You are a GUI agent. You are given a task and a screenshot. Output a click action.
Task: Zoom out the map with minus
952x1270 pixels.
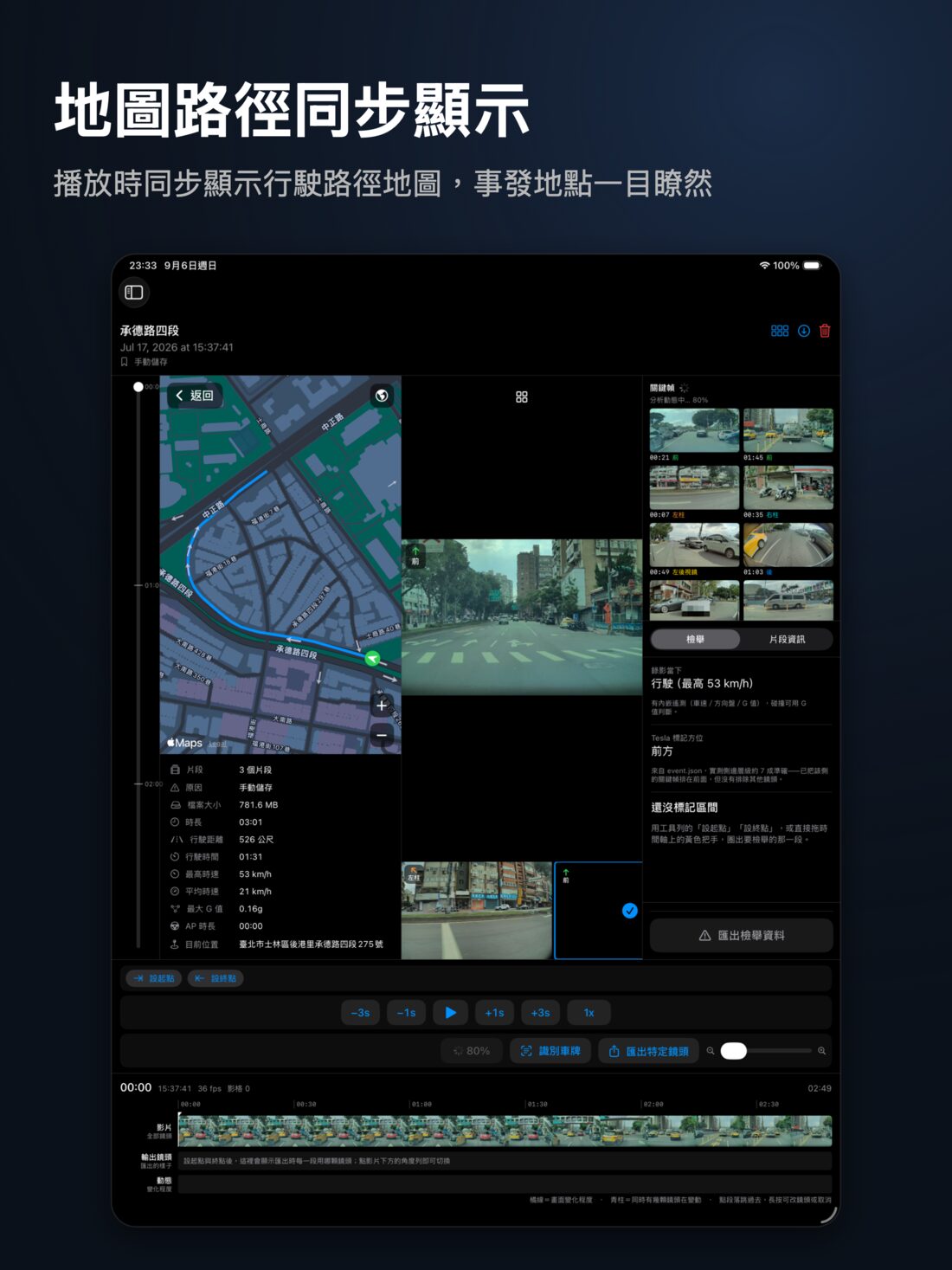pyautogui.click(x=382, y=735)
